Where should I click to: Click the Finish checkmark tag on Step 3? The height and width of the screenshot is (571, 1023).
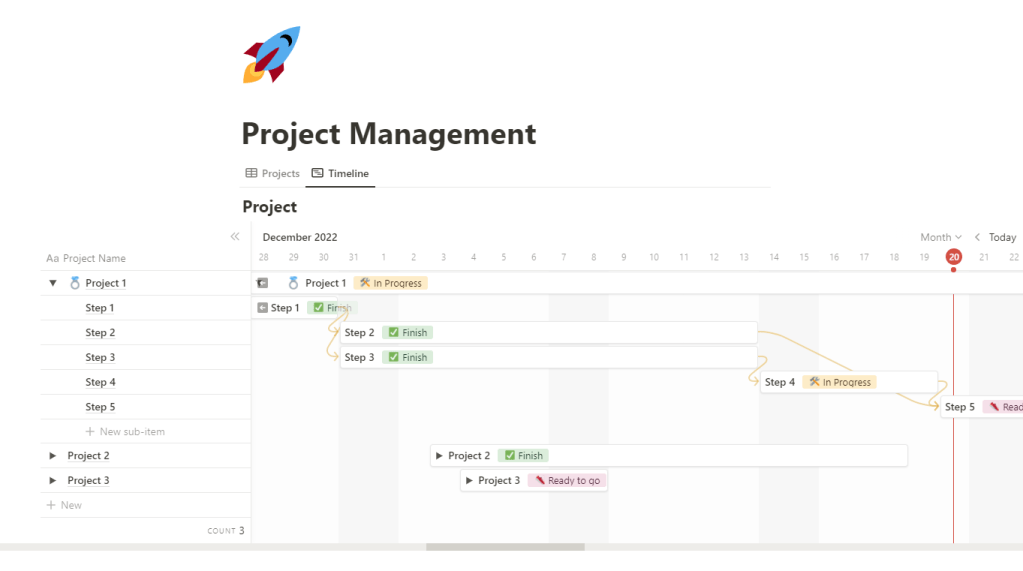[407, 357]
